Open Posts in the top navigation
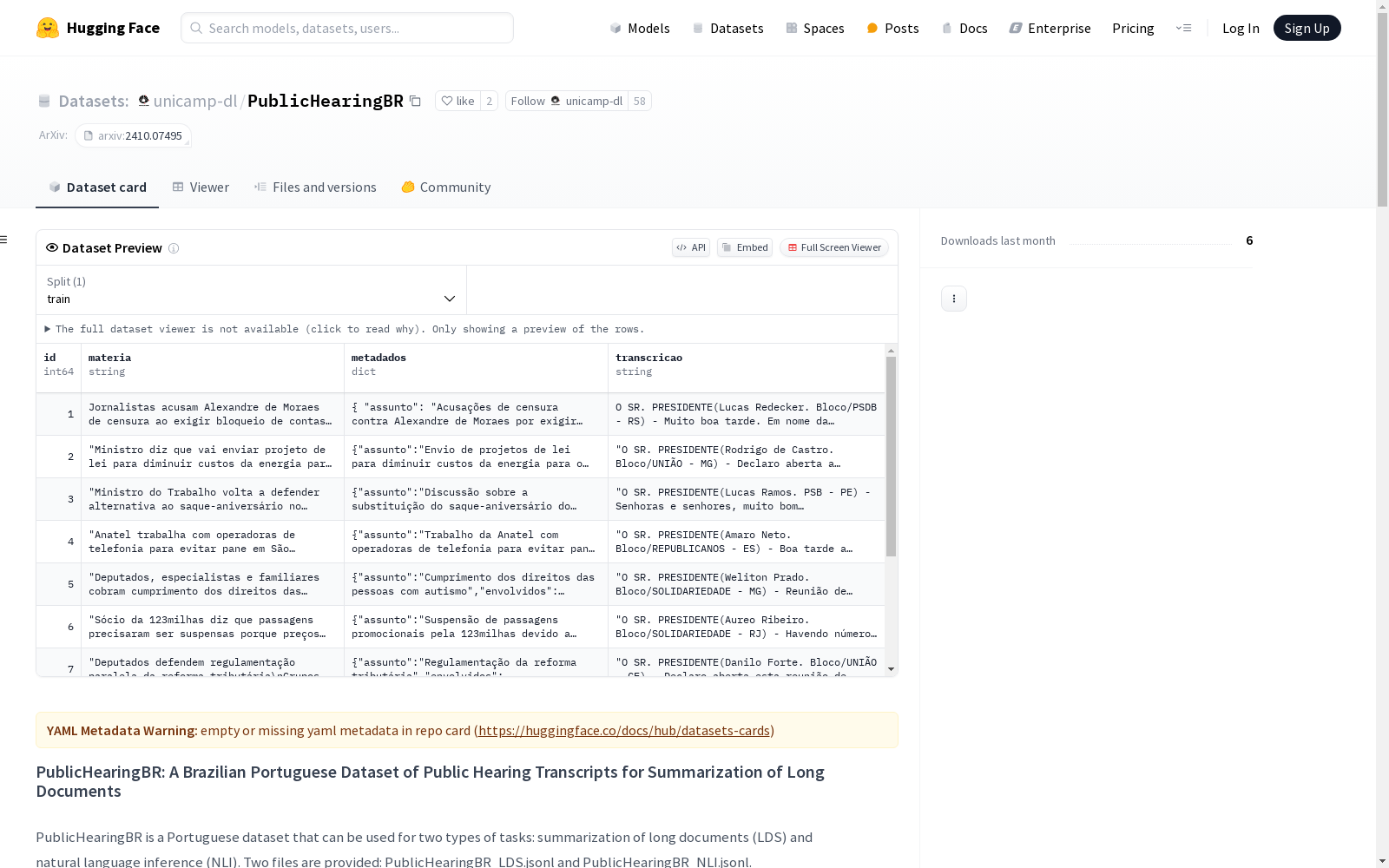This screenshot has height=868, width=1389. (892, 28)
